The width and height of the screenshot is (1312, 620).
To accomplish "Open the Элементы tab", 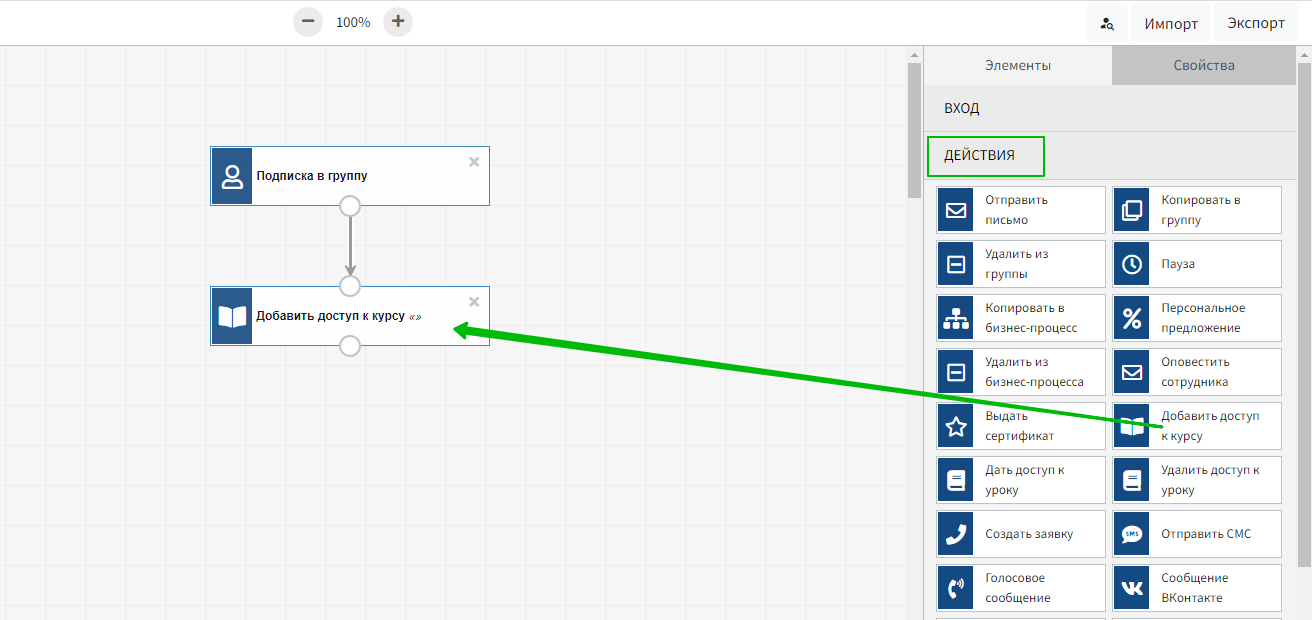I will pyautogui.click(x=1017, y=65).
